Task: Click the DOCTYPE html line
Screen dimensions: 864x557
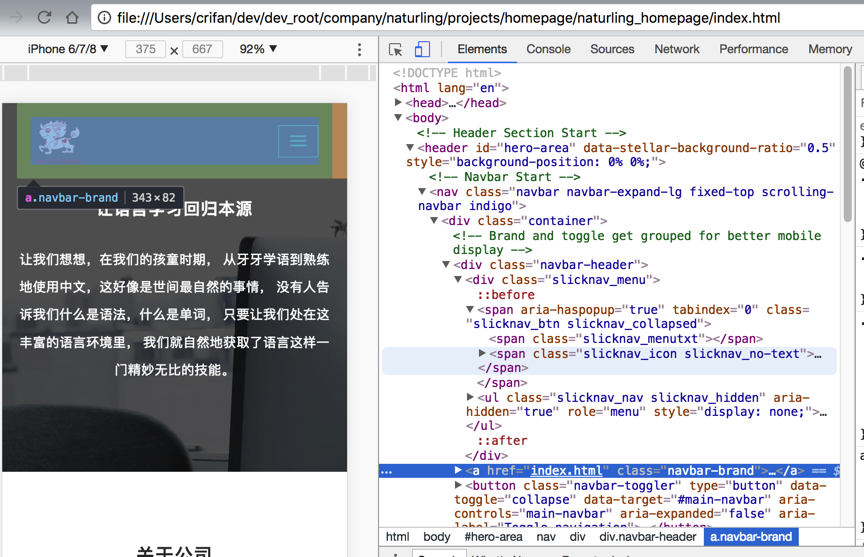Action: pyautogui.click(x=447, y=73)
